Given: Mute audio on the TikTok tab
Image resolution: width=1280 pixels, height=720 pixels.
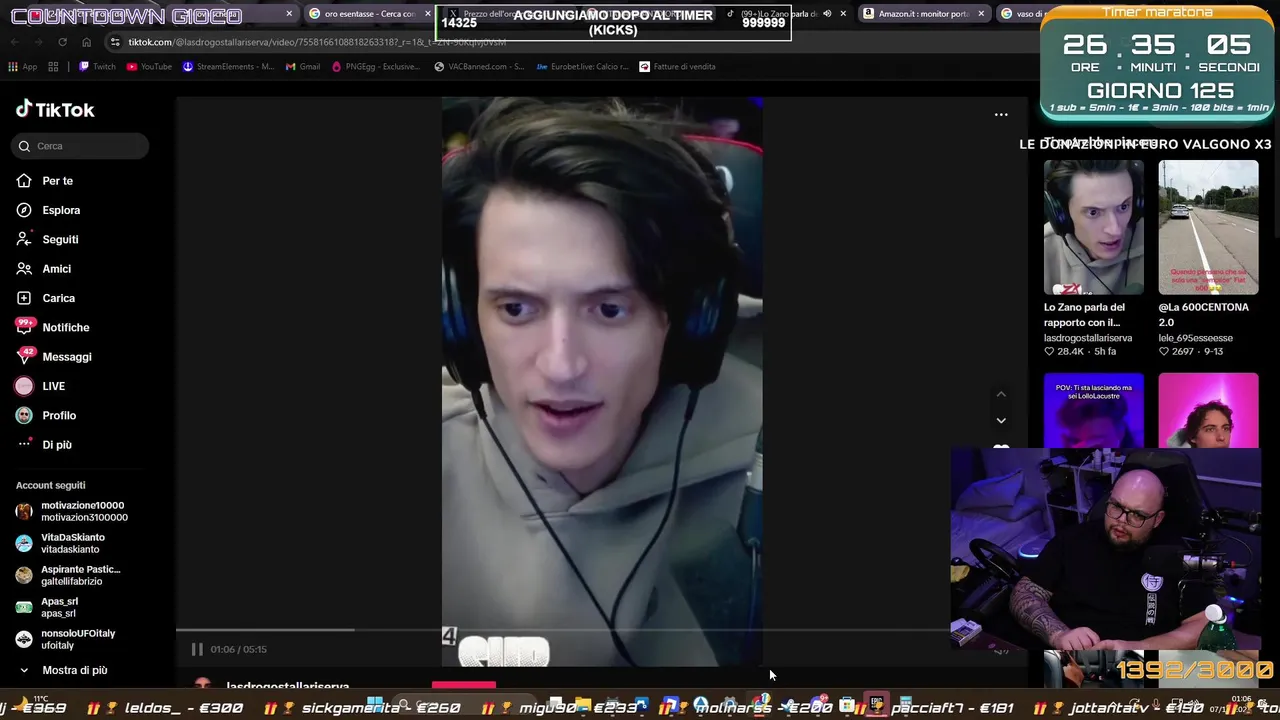Looking at the screenshot, I should (x=827, y=14).
